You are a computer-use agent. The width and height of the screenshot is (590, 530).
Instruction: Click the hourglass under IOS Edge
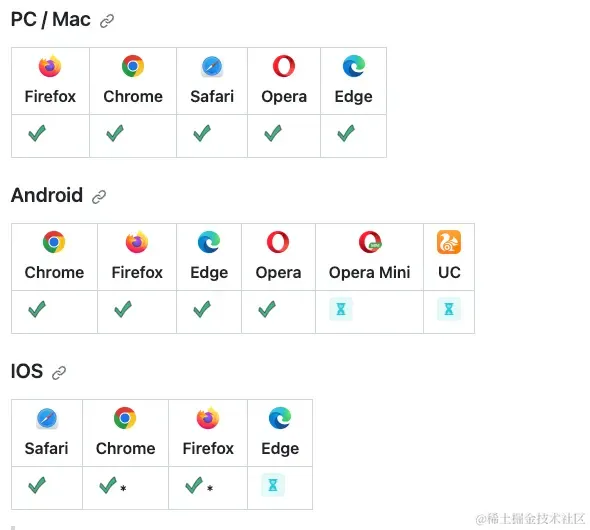tap(273, 485)
